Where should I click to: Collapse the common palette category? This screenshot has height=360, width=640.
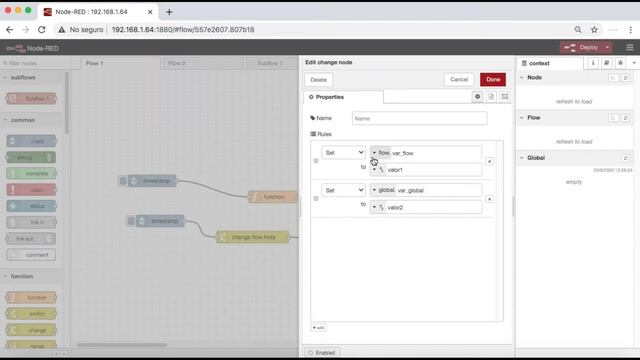[33, 120]
